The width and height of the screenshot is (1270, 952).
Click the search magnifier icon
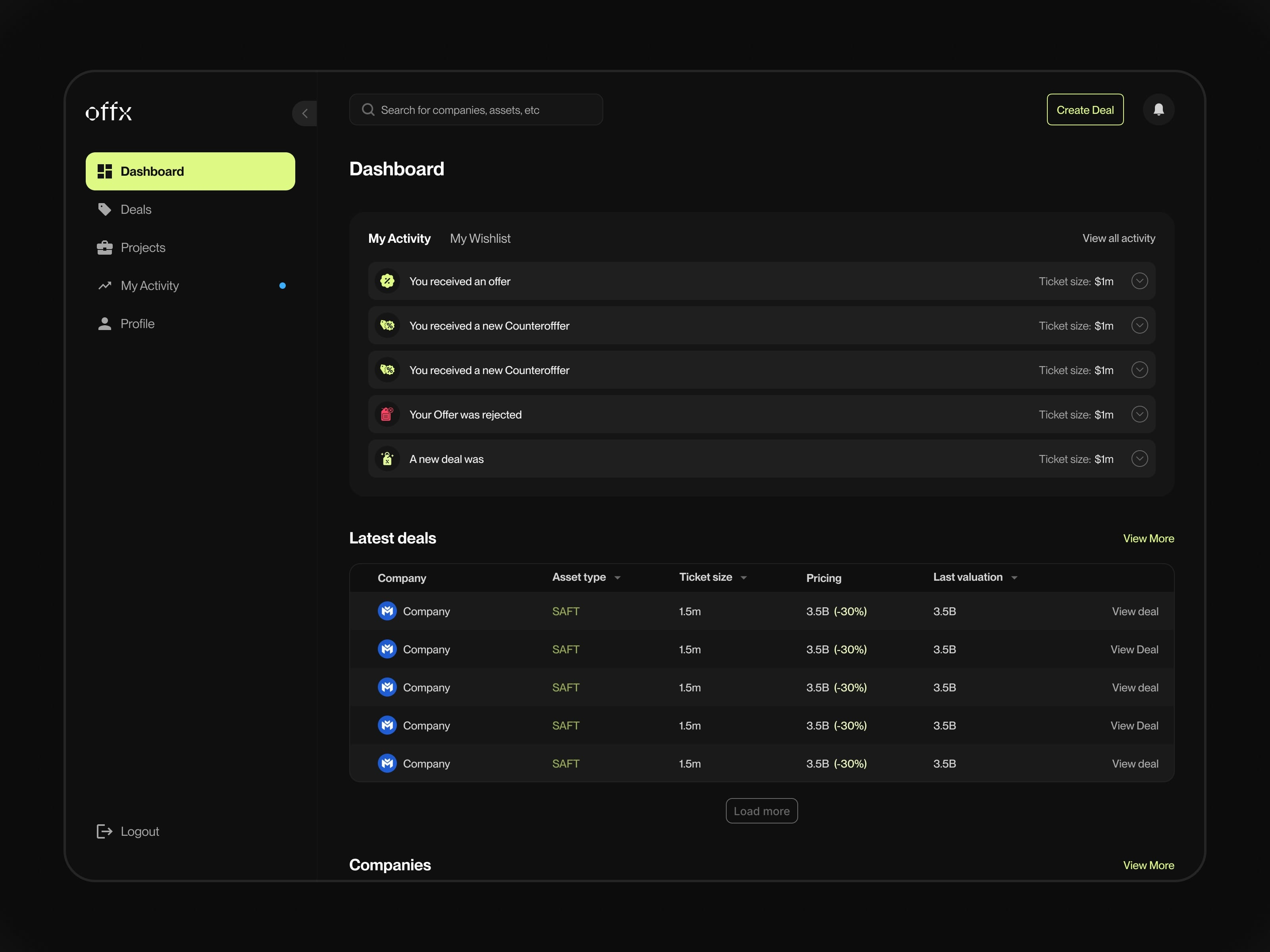tap(368, 109)
